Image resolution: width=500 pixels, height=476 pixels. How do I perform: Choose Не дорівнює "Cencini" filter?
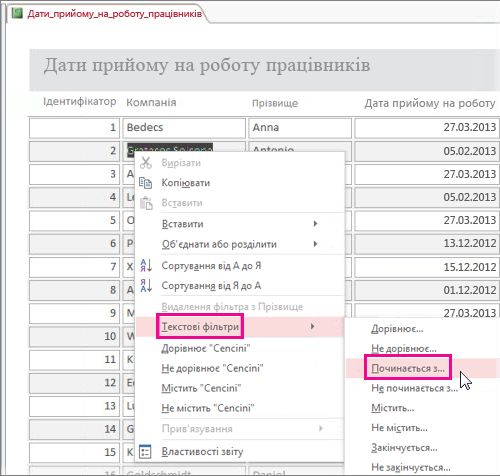212,368
